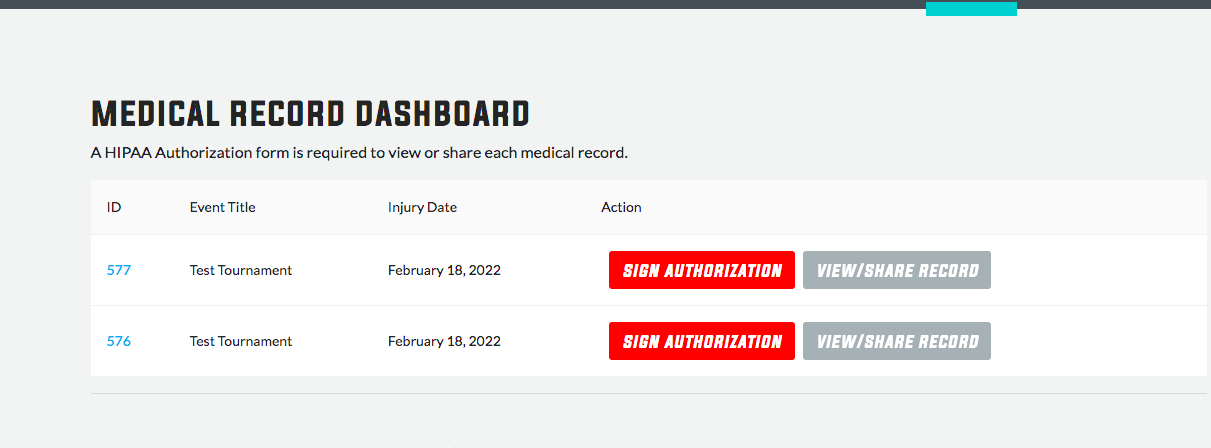Screen dimensions: 1211x448
Task: Select Test Tournament title in row 576
Action: 241,341
